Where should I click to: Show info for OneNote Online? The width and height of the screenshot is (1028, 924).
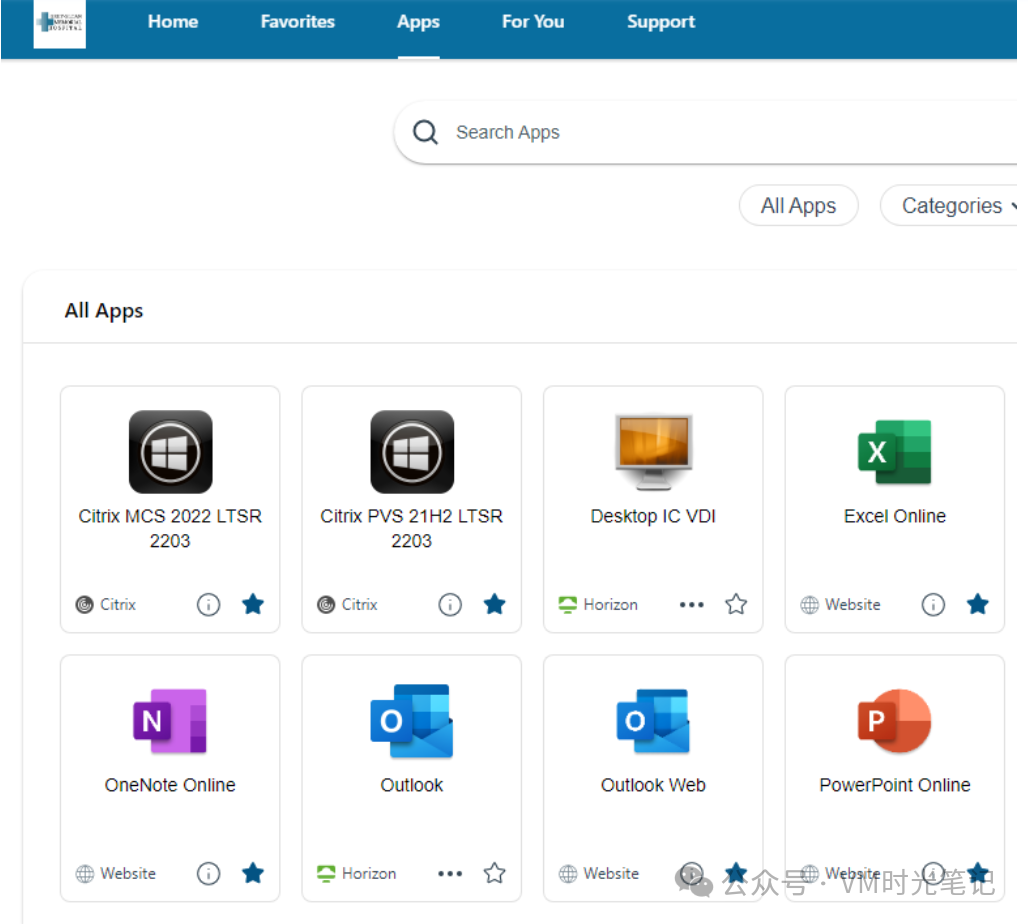208,874
